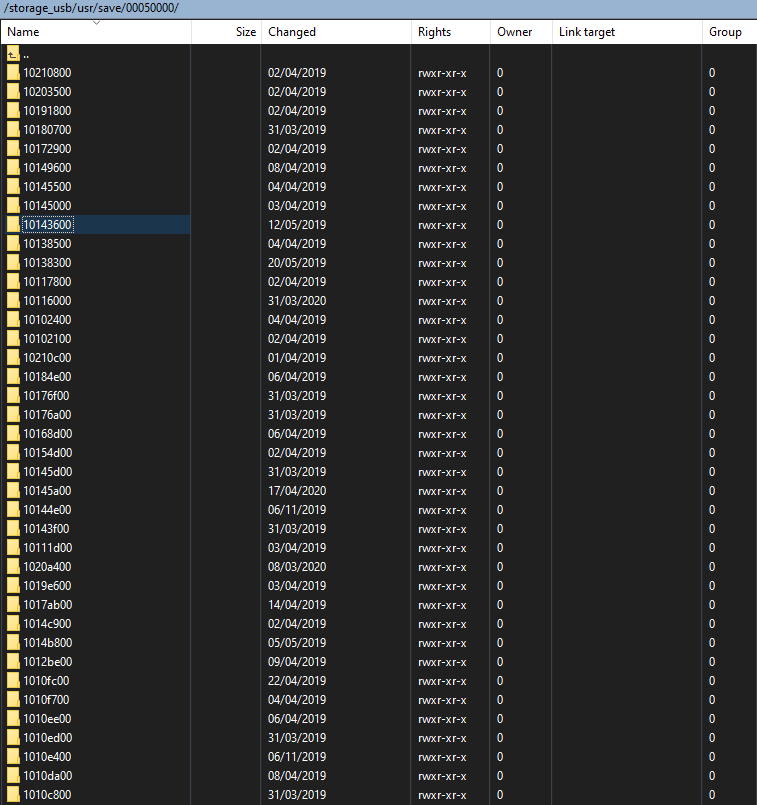Click the highlighted 10143600 folder icon

pyautogui.click(x=13, y=225)
